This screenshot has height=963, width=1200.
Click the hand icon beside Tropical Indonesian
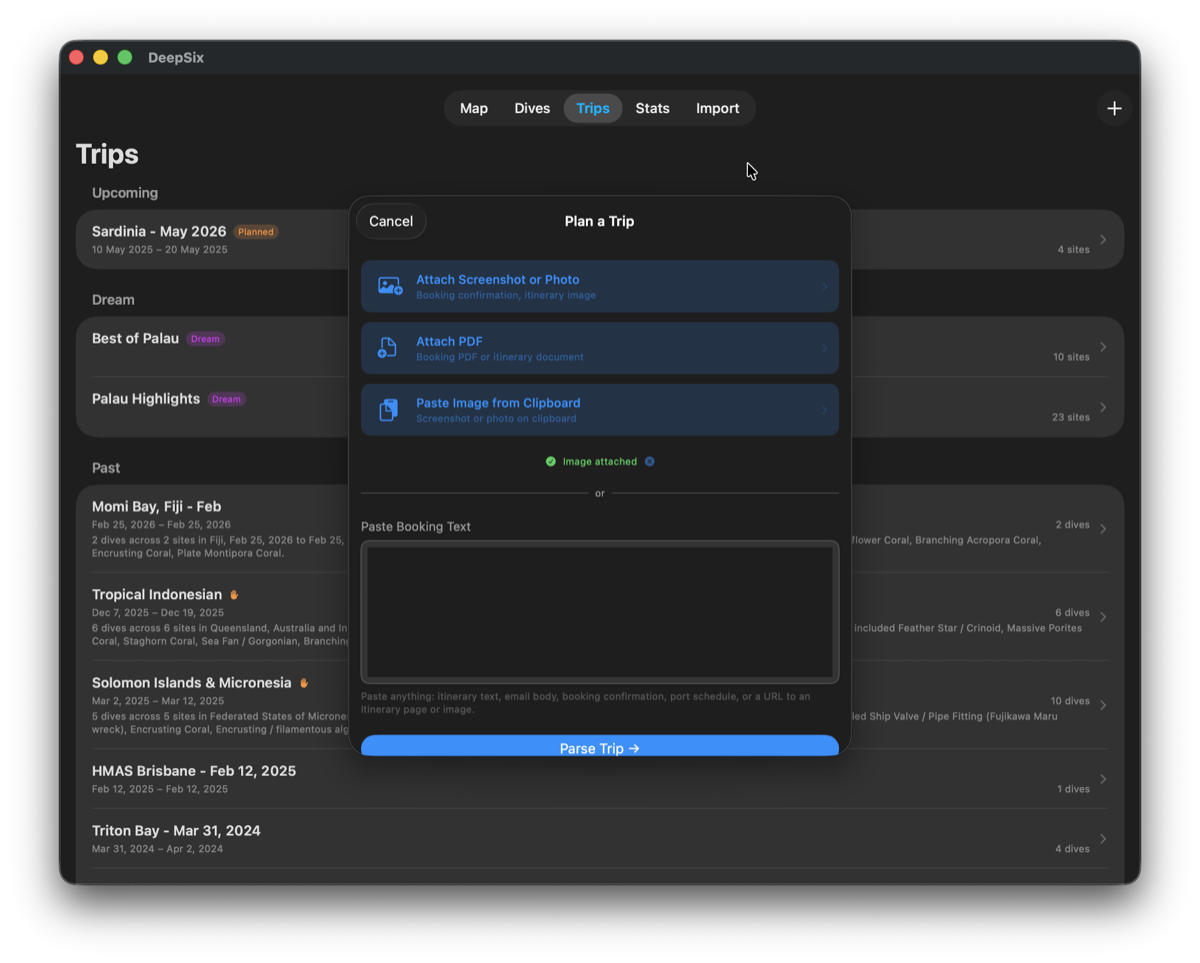click(x=234, y=595)
